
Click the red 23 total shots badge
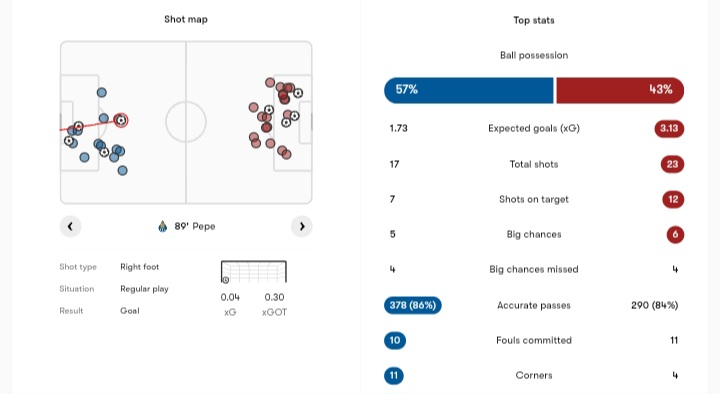(672, 164)
